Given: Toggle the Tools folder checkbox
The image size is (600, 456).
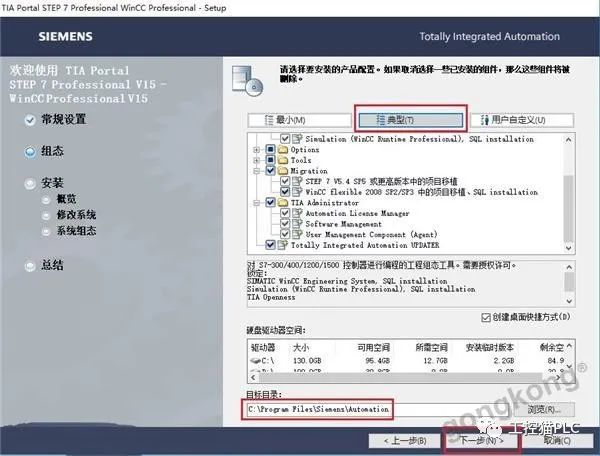Looking at the screenshot, I should point(270,160).
